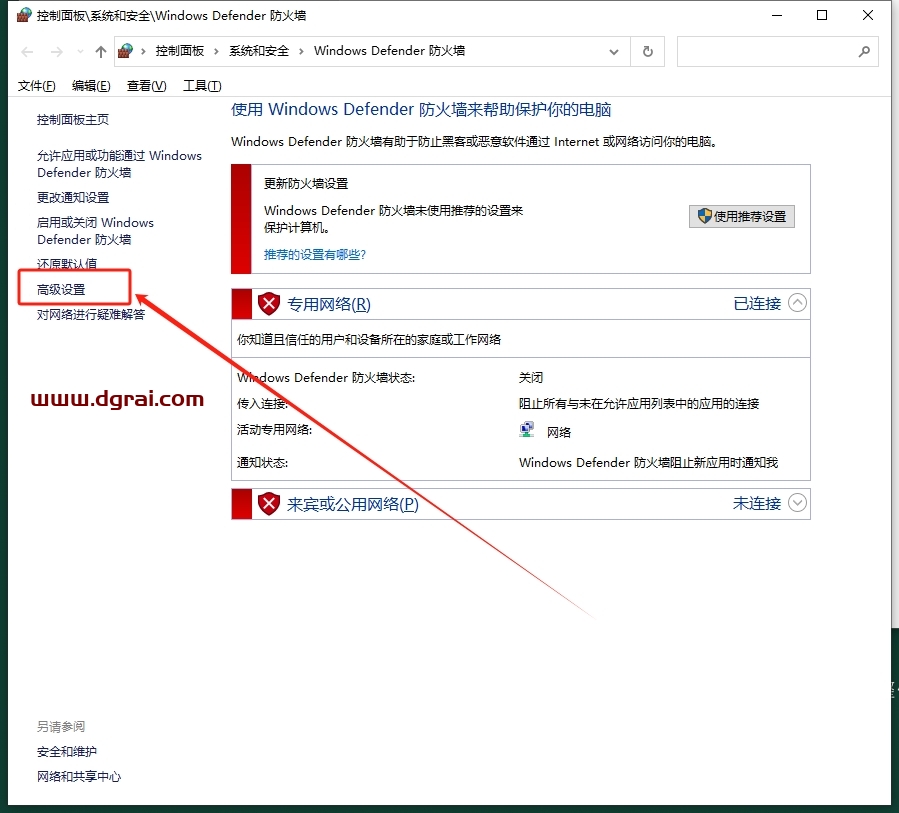Image resolution: width=899 pixels, height=813 pixels.
Task: Open 启用或关闭 Windows Defender 防火墙 link
Action: click(95, 231)
